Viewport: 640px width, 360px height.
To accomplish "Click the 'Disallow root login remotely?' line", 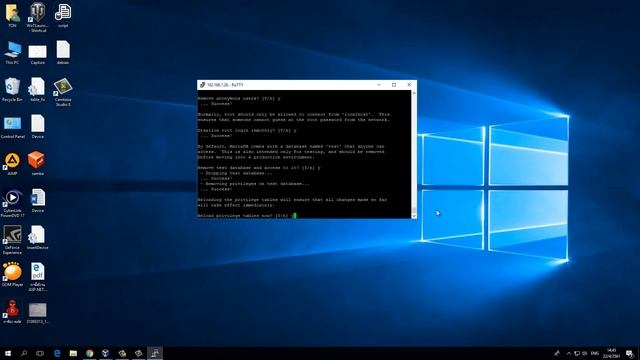I will point(247,131).
